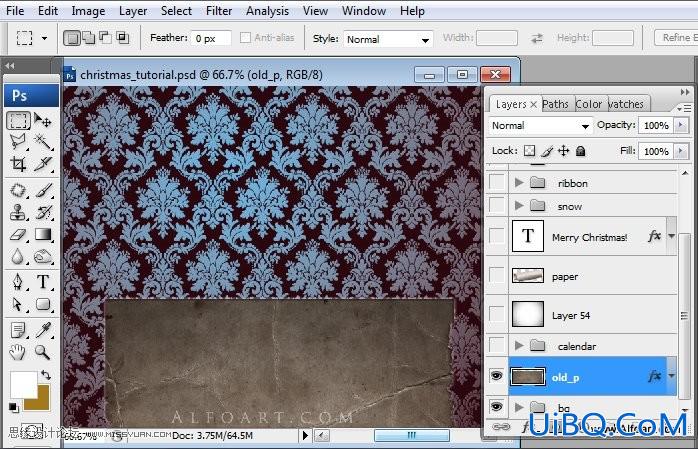698x449 pixels.
Task: Open the Analysis menu
Action: [267, 11]
